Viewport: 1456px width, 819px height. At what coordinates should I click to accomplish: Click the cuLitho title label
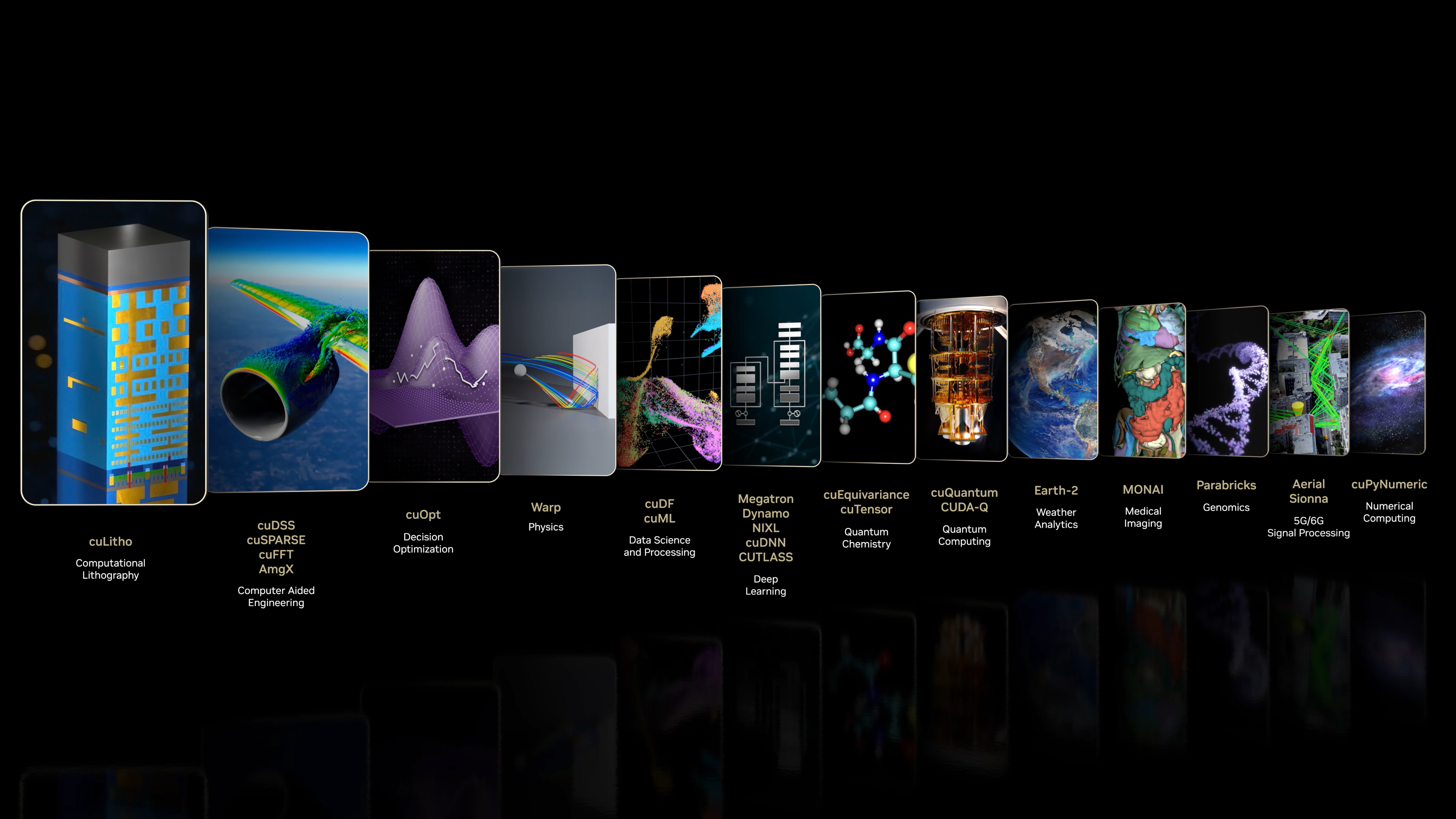click(x=110, y=541)
